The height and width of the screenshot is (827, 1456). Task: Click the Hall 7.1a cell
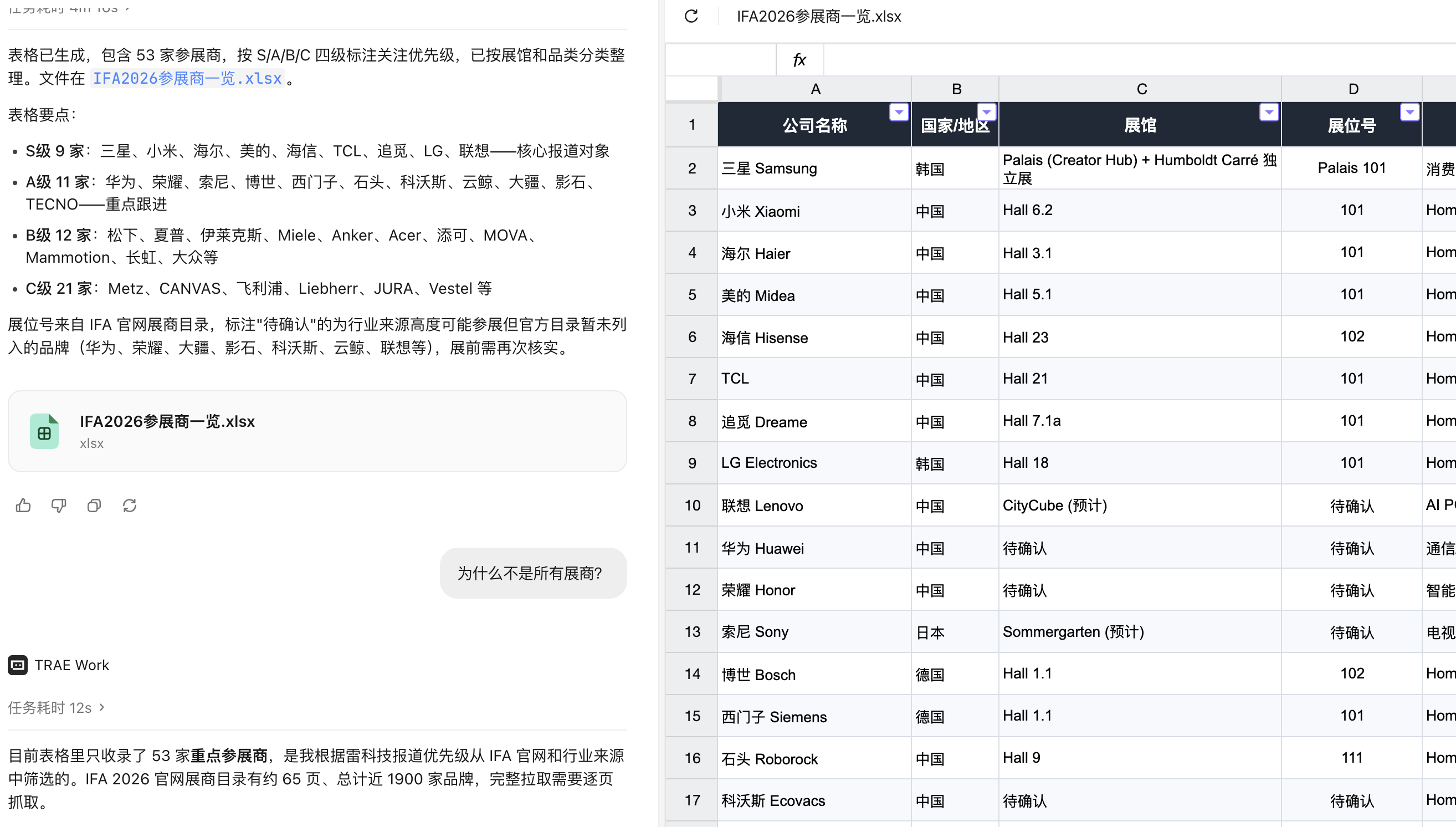pos(1140,421)
